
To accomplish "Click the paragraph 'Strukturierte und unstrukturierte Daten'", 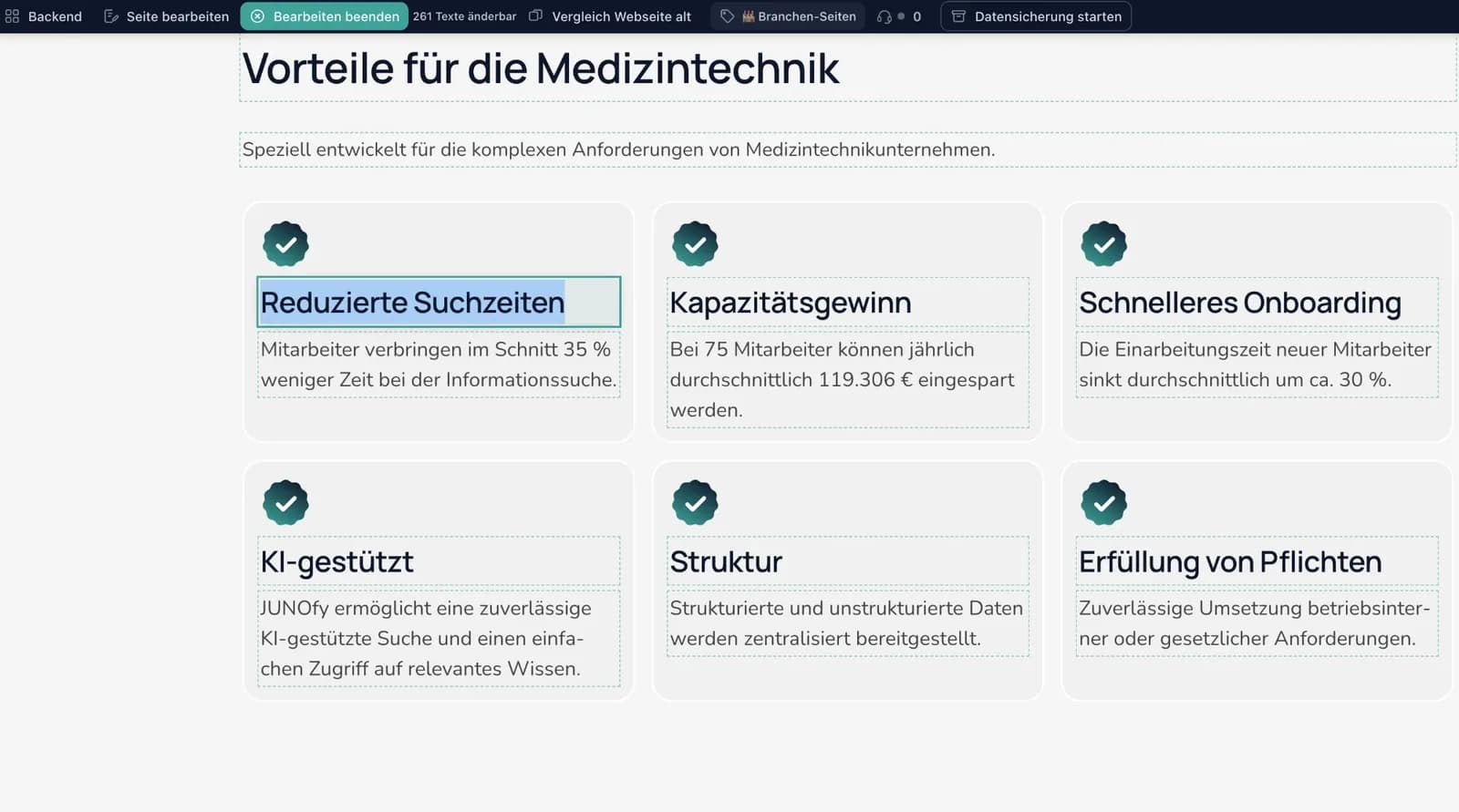I will pyautogui.click(x=848, y=623).
